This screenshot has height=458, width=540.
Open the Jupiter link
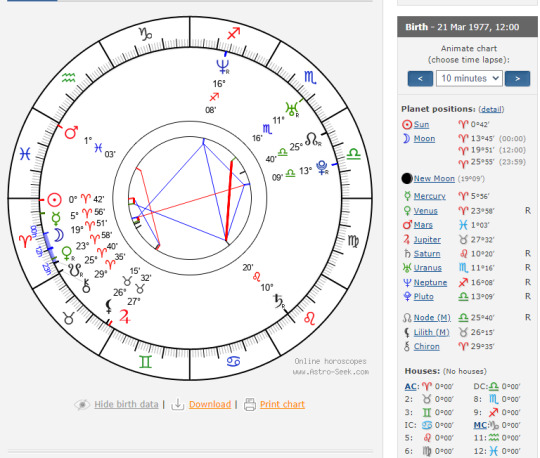427,239
